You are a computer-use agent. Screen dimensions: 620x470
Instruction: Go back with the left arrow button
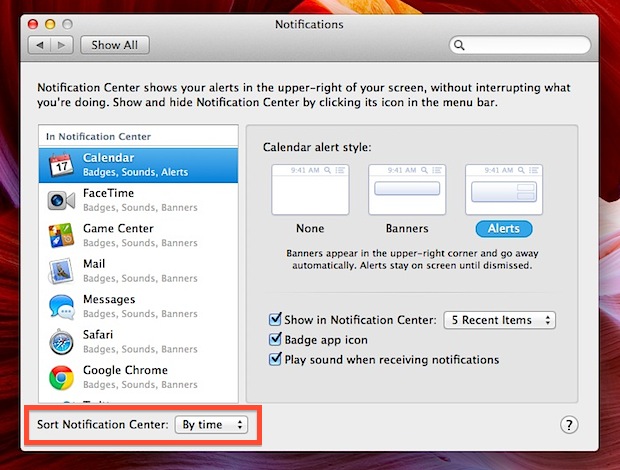tap(40, 45)
